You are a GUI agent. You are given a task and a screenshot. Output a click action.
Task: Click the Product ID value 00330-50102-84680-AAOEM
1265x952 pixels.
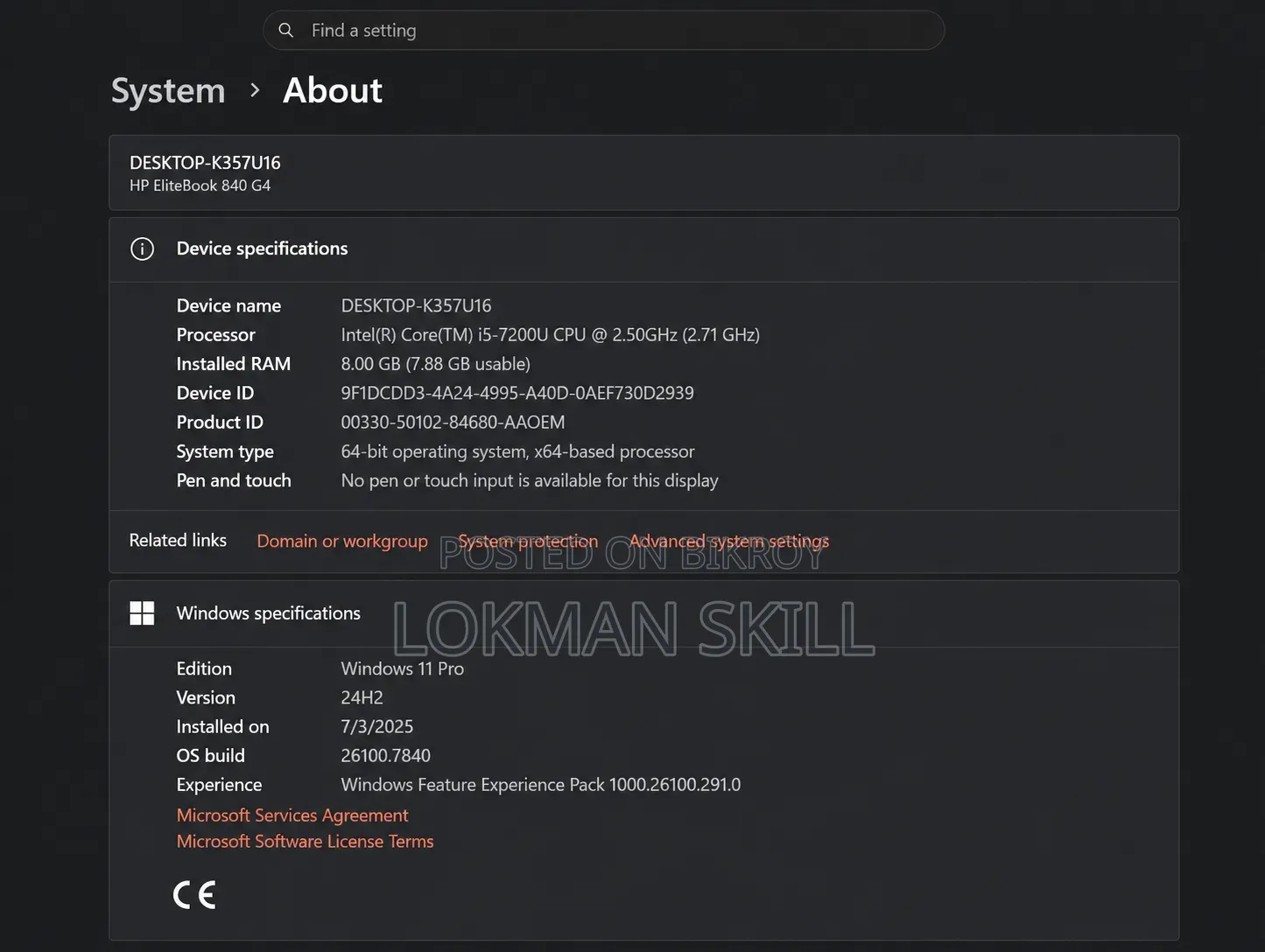[453, 423]
